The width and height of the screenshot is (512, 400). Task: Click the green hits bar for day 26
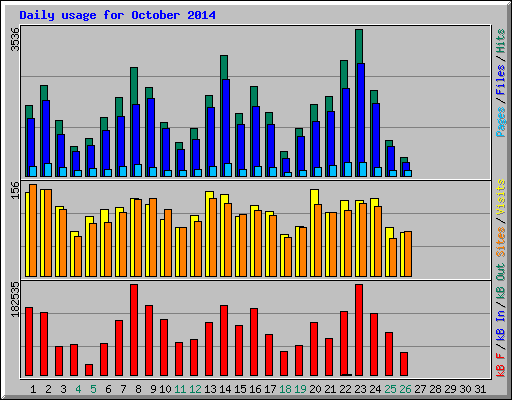click(x=404, y=160)
